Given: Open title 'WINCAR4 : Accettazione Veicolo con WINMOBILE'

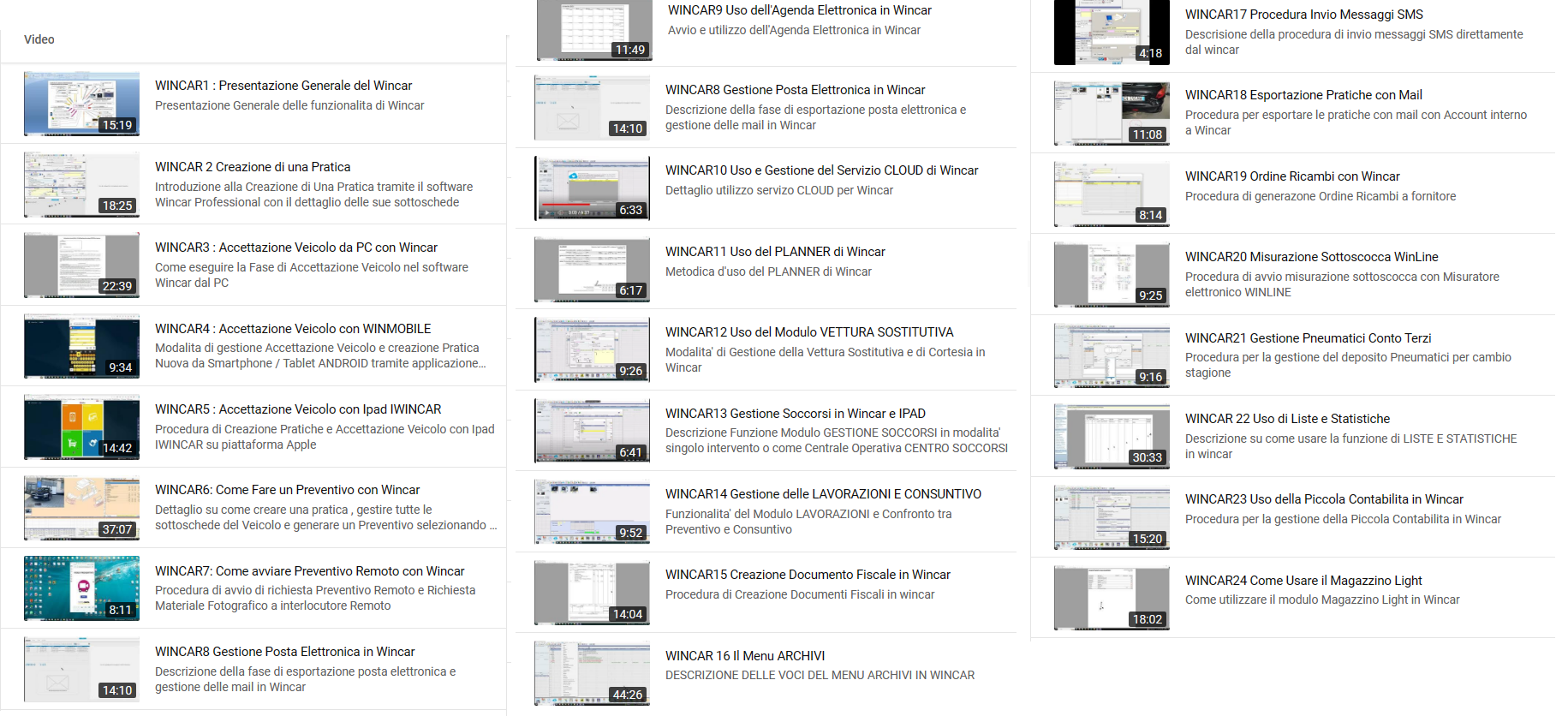Looking at the screenshot, I should point(293,329).
